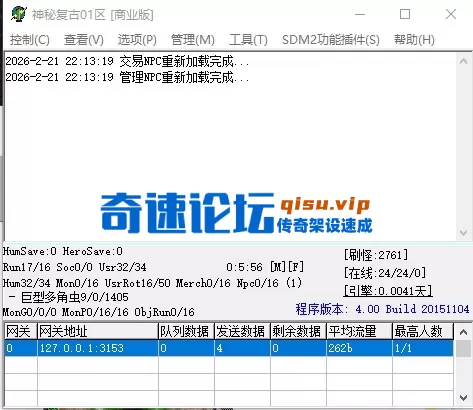The height and width of the screenshot is (410, 473).
Task: Click the 巨型多角虫9/0/1405 status line
Action: coord(69,297)
